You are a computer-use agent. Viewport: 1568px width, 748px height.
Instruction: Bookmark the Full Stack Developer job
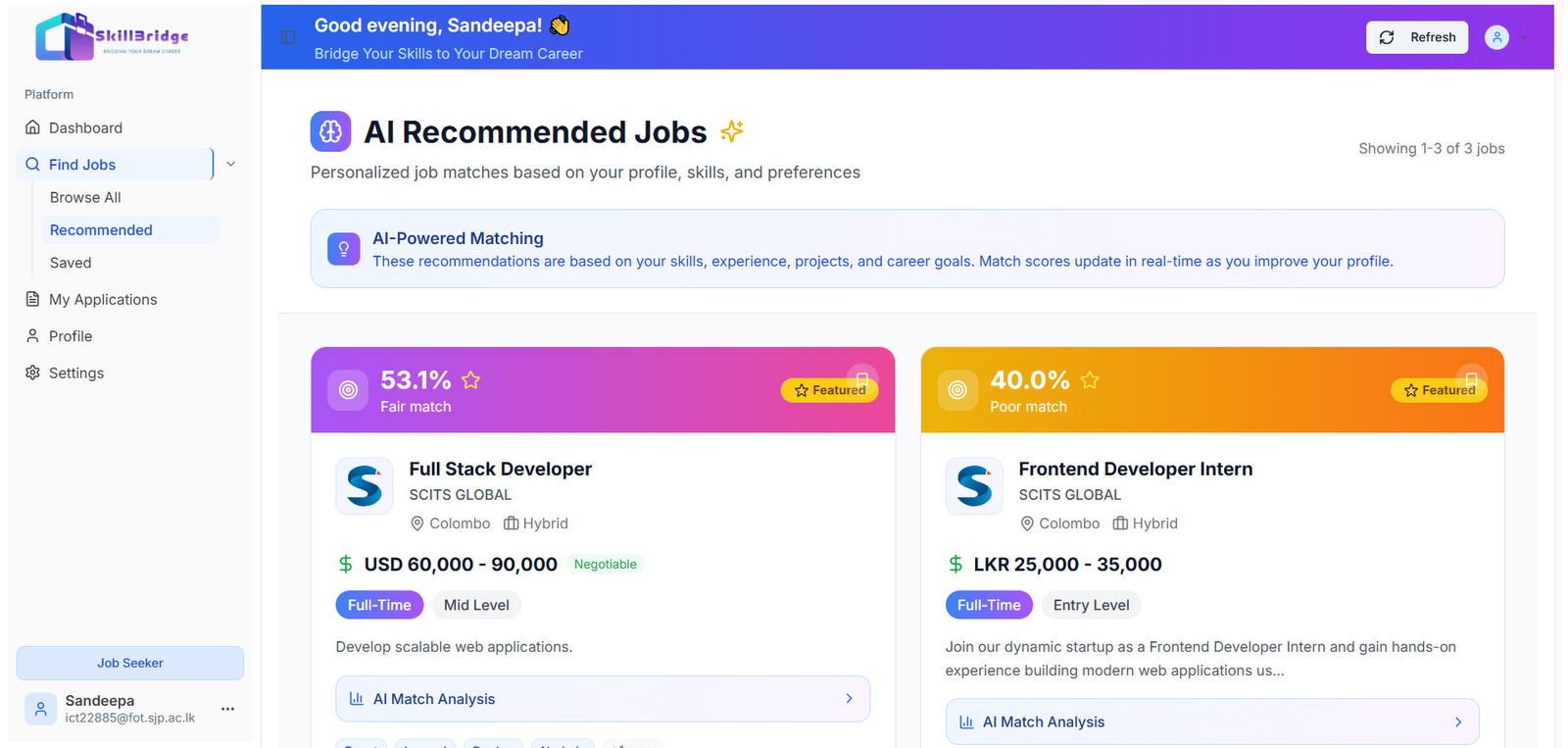862,379
